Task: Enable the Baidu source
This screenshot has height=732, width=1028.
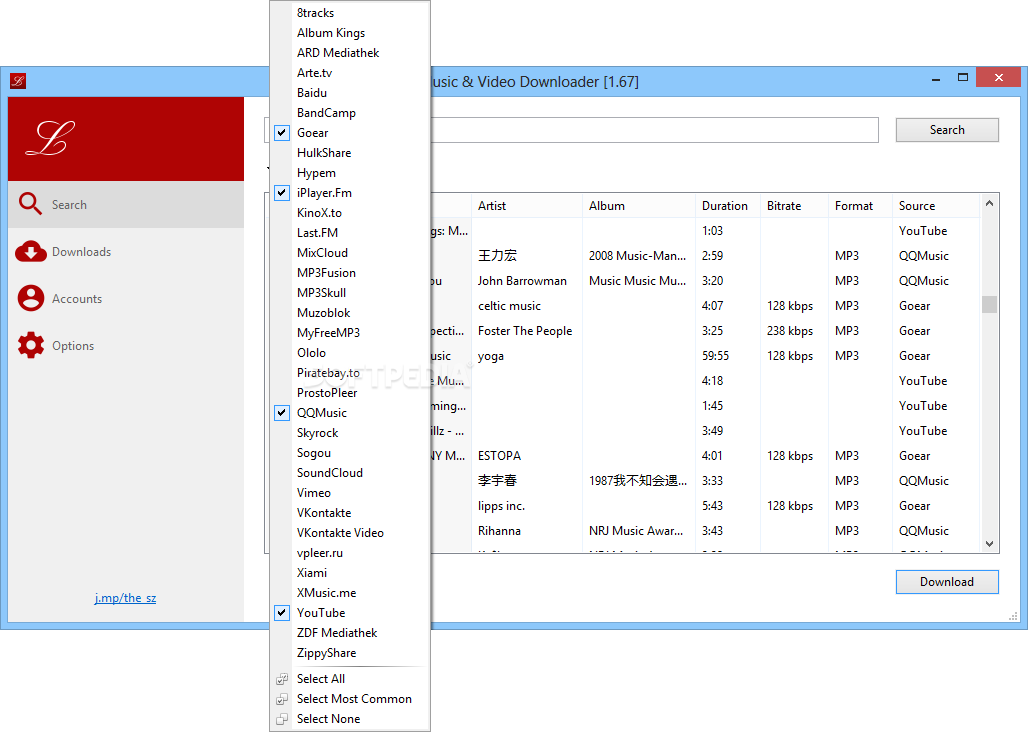Action: coord(350,93)
